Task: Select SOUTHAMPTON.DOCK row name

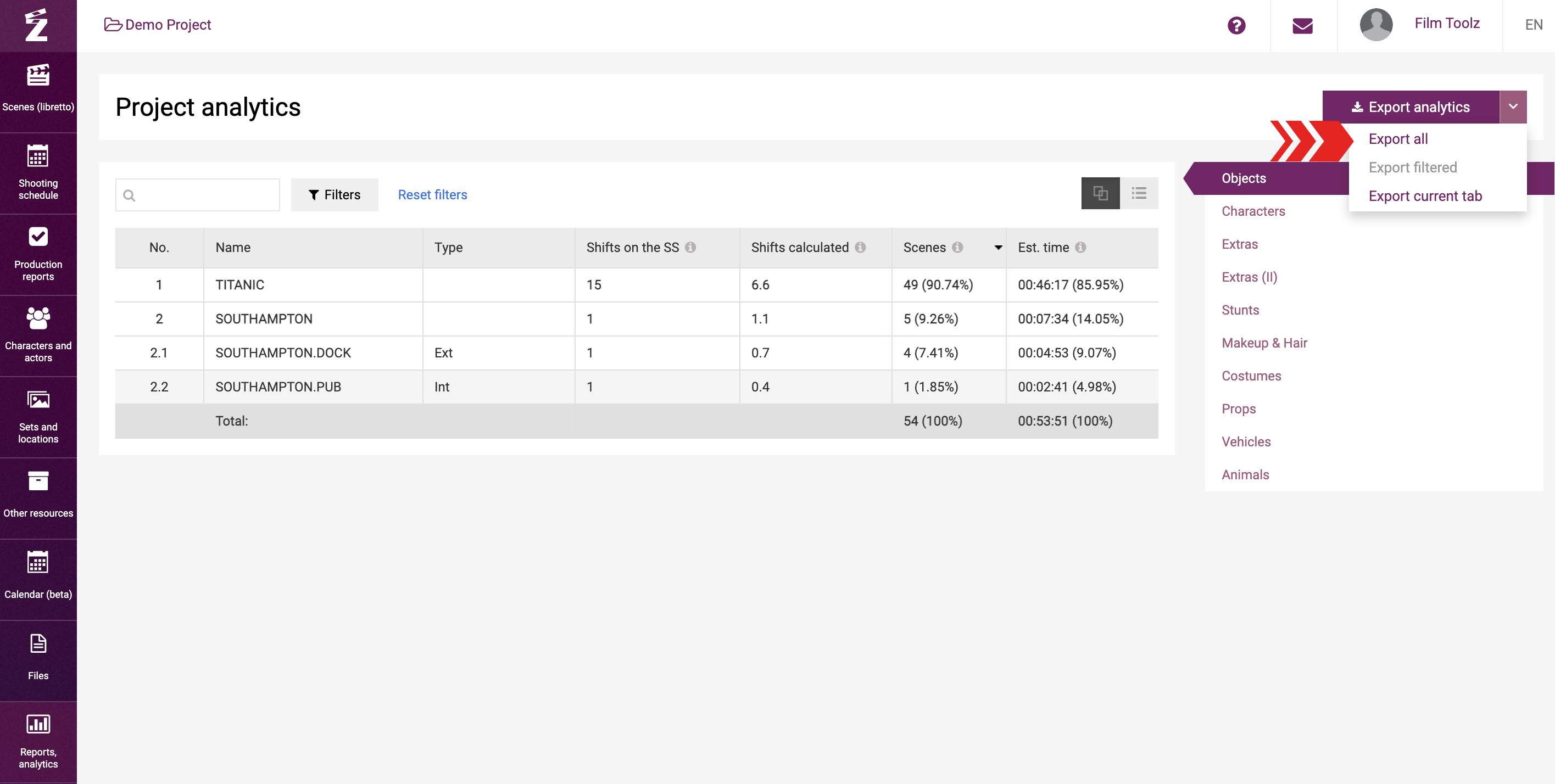Action: (283, 352)
